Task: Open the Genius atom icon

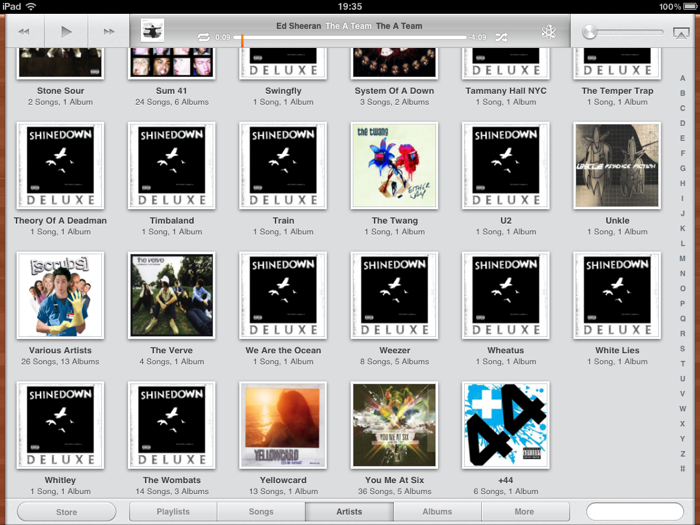Action: (x=548, y=32)
